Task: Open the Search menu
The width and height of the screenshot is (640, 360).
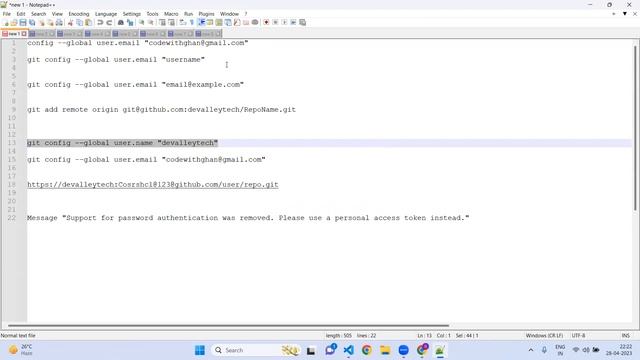Action: [38, 14]
